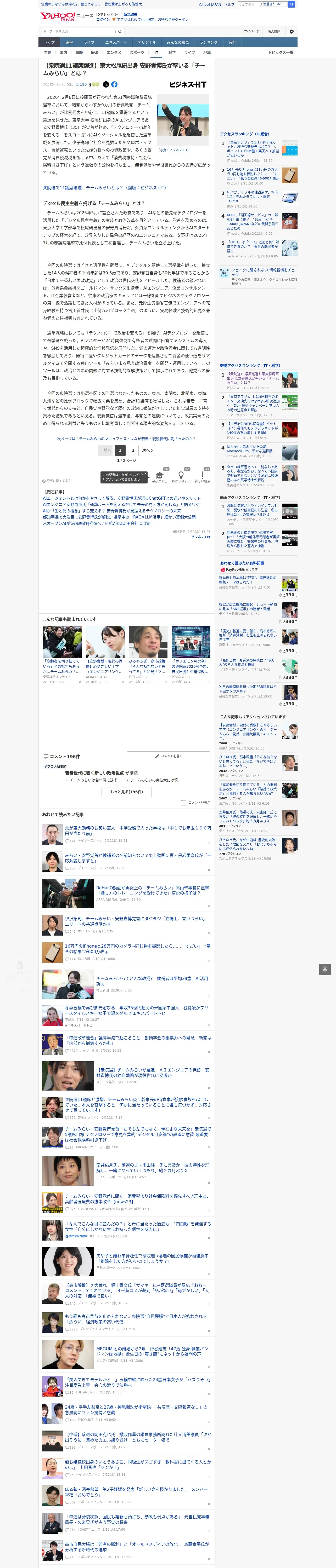
Task: Click the Yahoo! JAPAN News logo
Action: click(66, 17)
